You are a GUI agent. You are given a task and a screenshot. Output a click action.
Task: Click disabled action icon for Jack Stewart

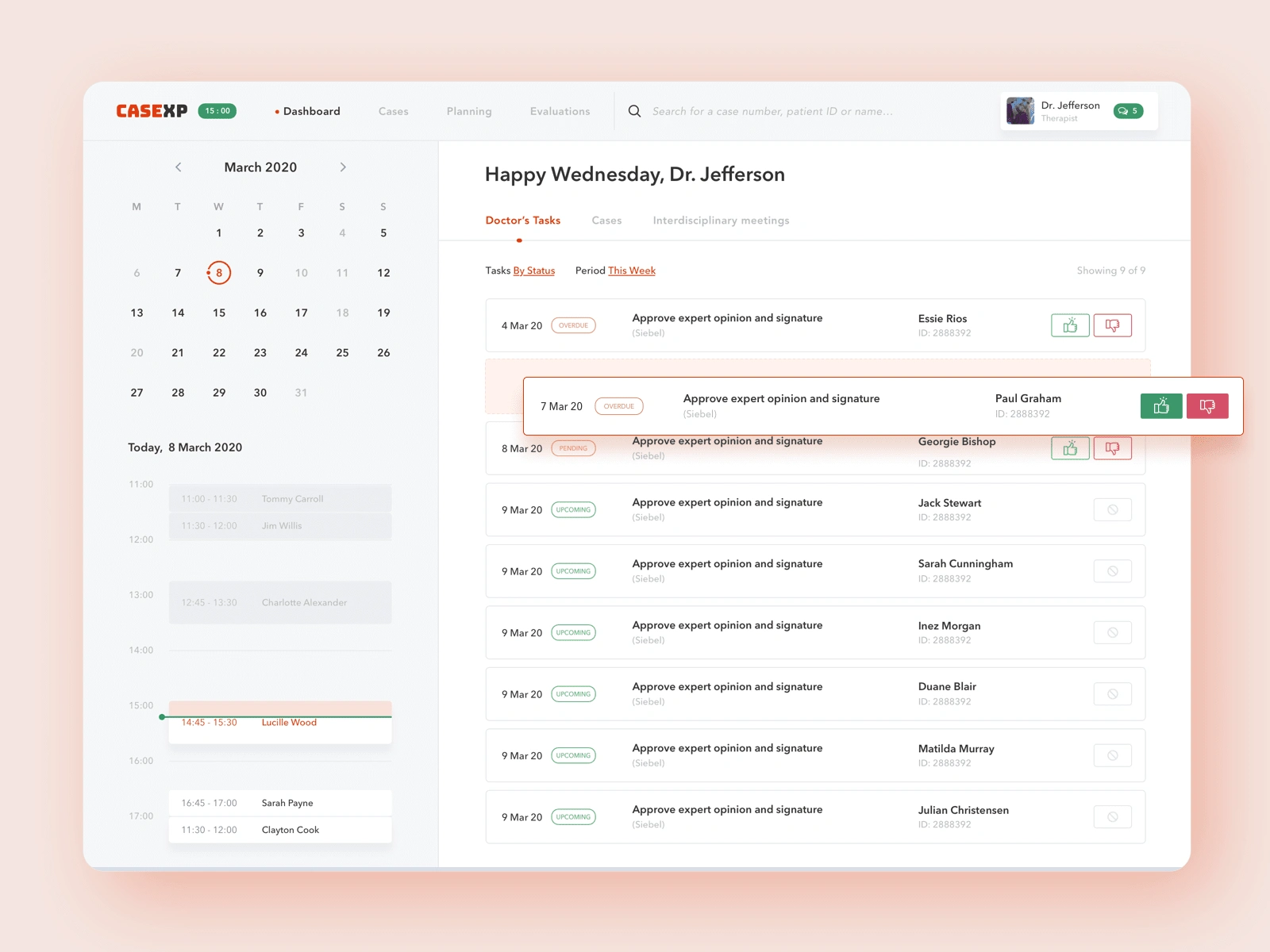coord(1112,510)
